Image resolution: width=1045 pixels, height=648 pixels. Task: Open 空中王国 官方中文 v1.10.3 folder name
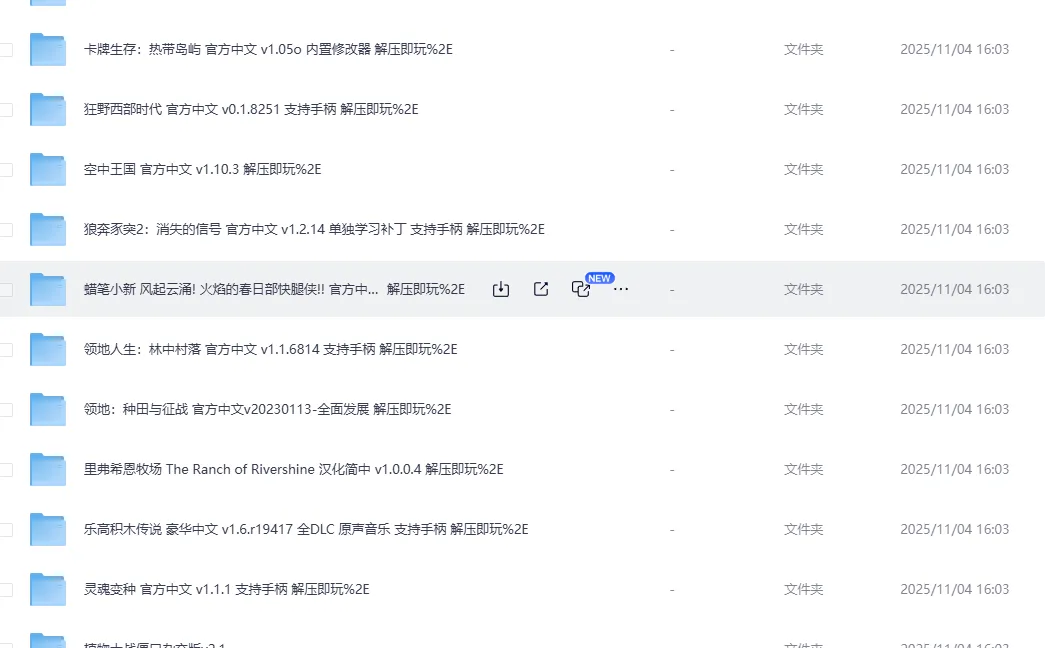click(202, 169)
